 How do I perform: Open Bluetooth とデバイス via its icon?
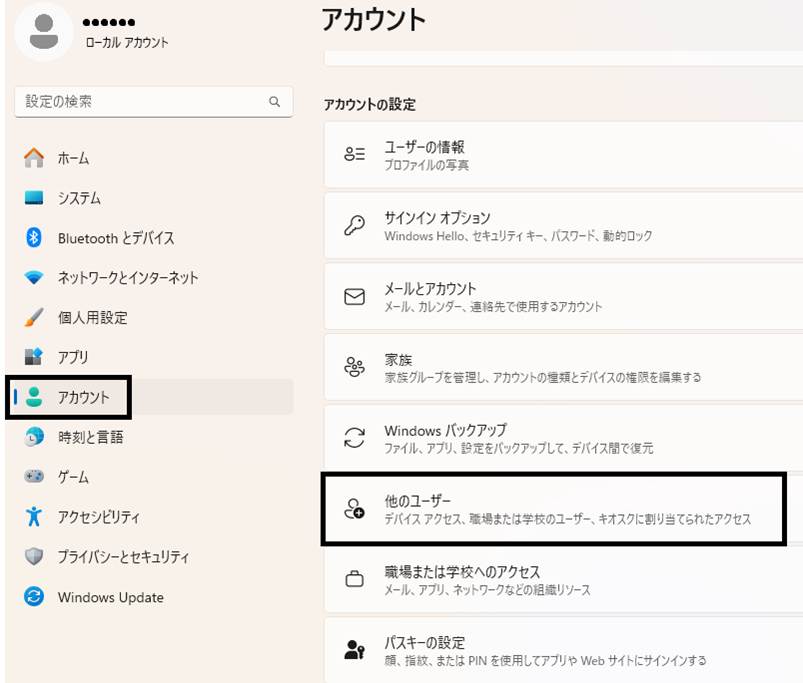click(34, 238)
